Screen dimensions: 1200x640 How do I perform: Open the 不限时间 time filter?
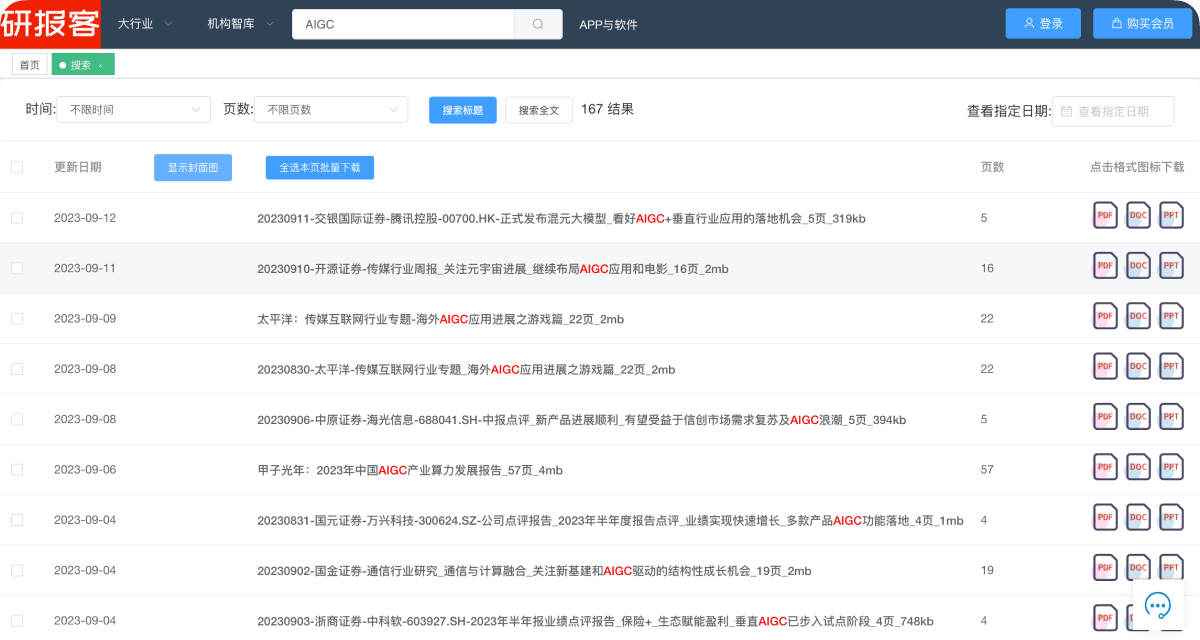coord(133,110)
